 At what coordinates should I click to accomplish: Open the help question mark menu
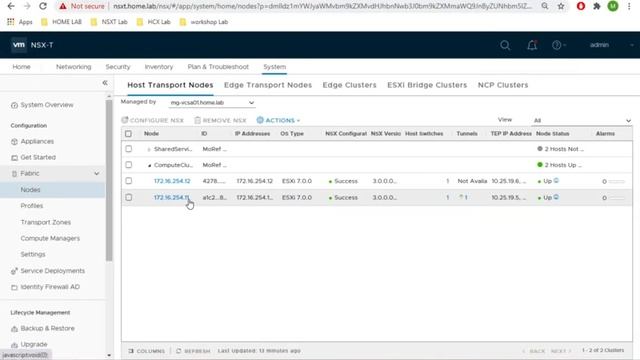click(558, 45)
